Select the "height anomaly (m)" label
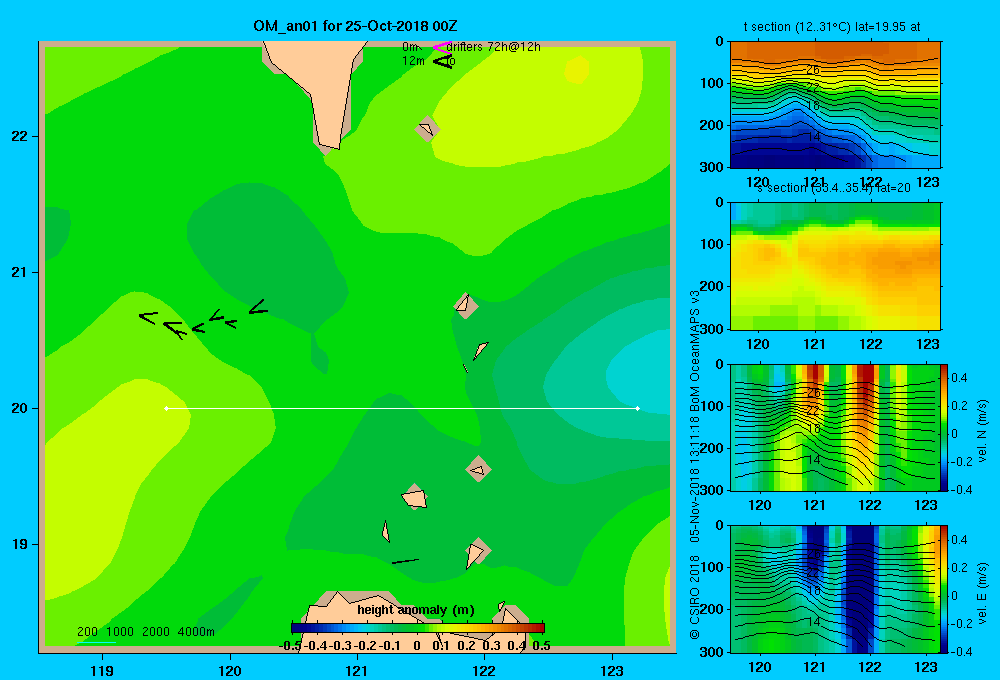Image resolution: width=1000 pixels, height=680 pixels. [x=416, y=610]
